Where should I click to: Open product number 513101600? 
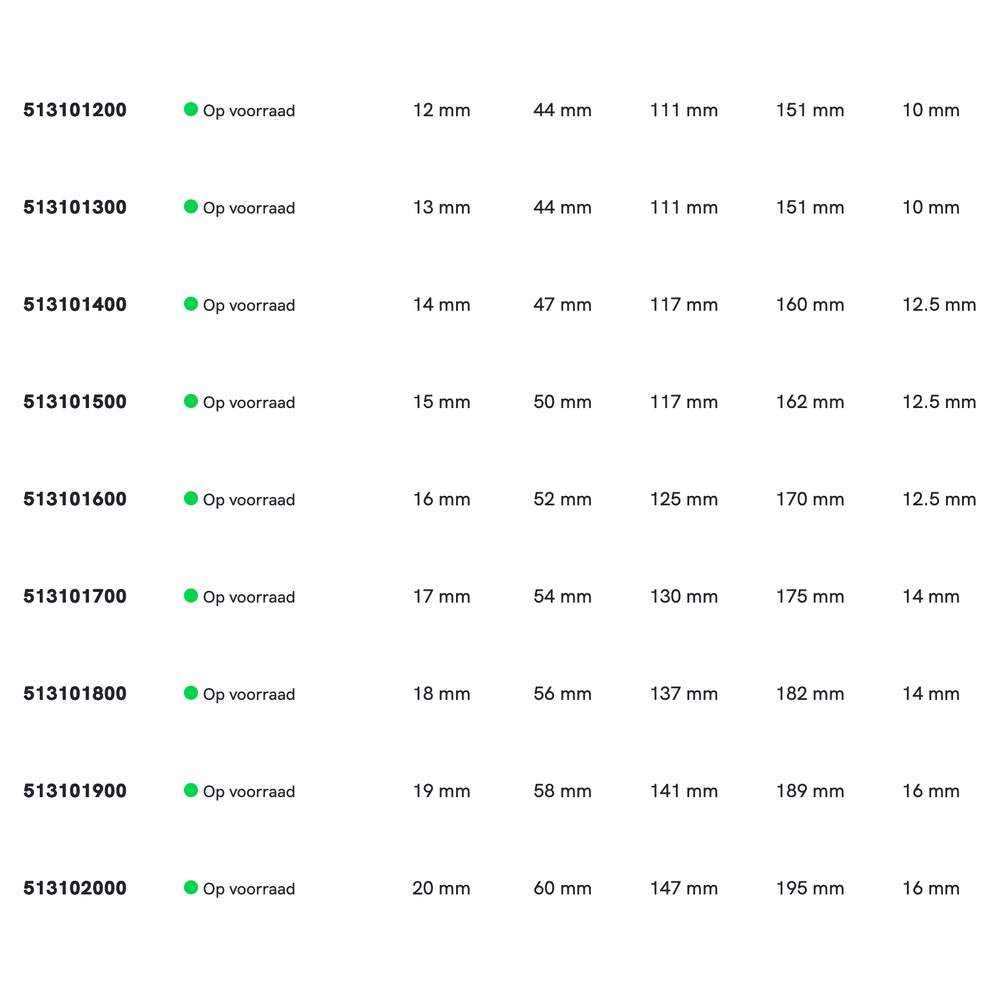(x=75, y=499)
